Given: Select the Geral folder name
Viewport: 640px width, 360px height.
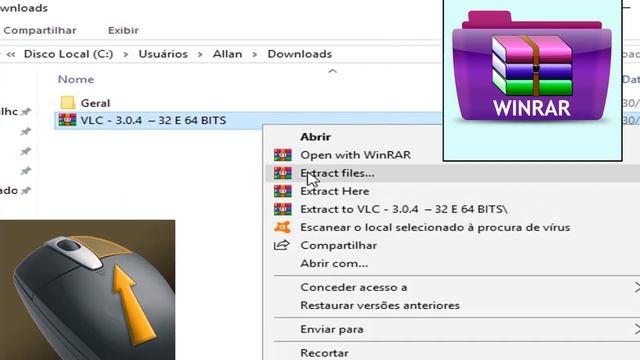Looking at the screenshot, I should pos(95,103).
